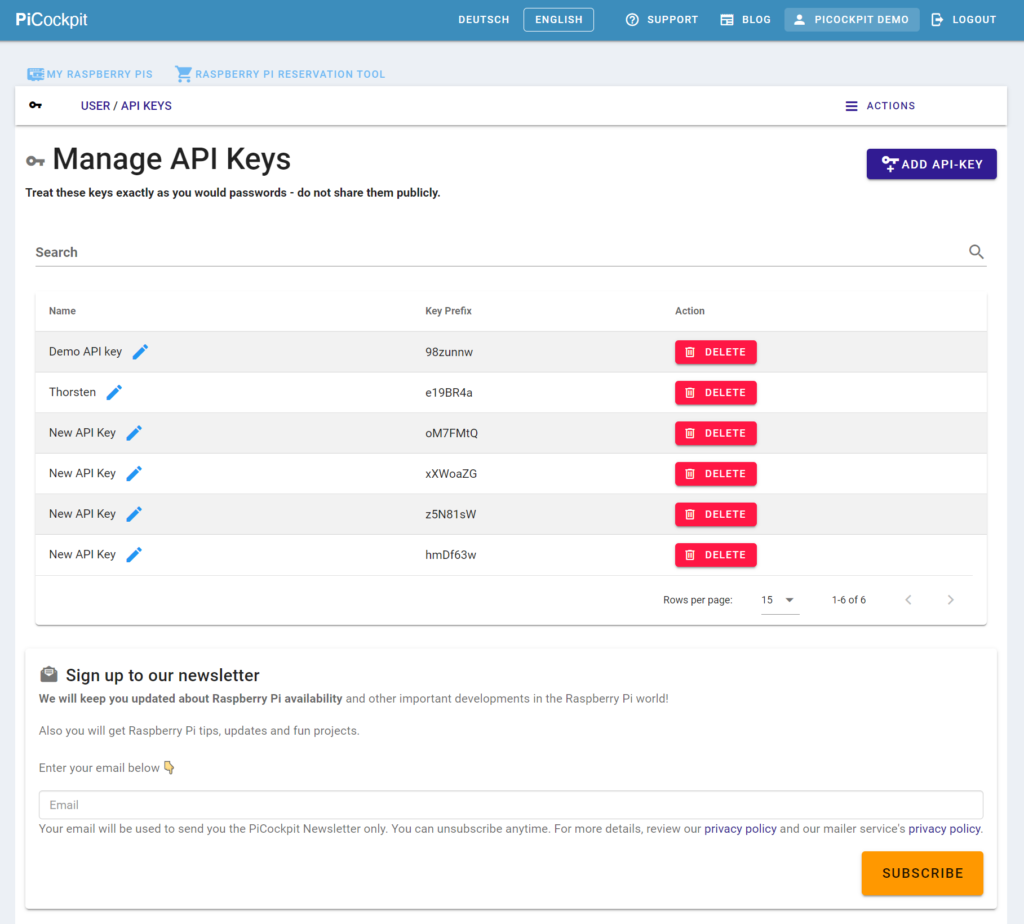Image resolution: width=1024 pixels, height=924 pixels.
Task: Click the Add API-Key button
Action: tap(931, 164)
